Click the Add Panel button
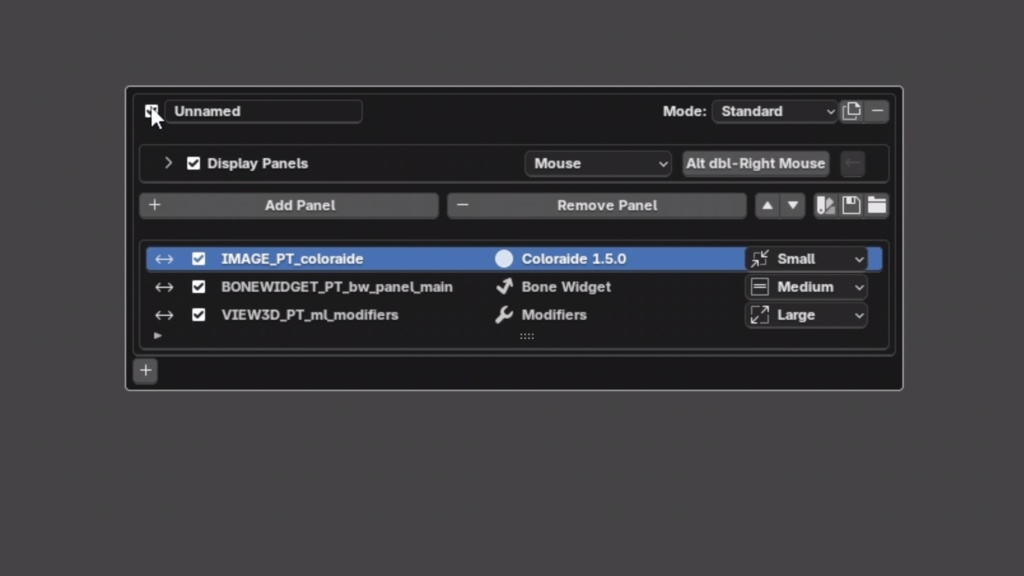Viewport: 1024px width, 576px height. [289, 205]
